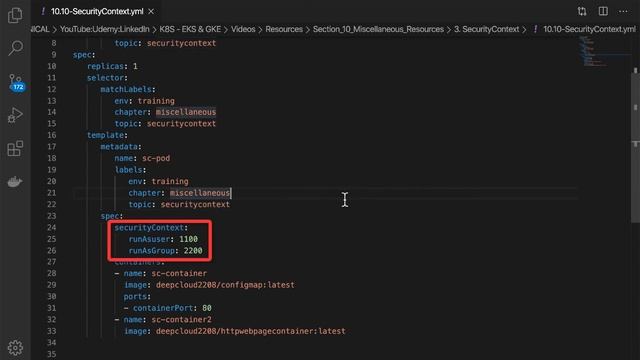
Task: Click the 'sc-container2' name value
Action: coord(182,319)
